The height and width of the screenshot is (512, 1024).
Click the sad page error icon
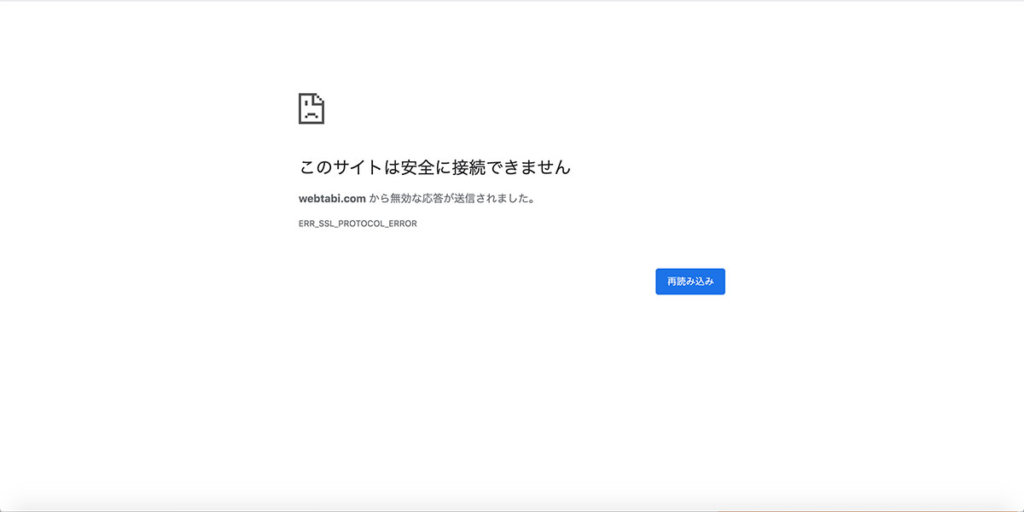point(311,109)
